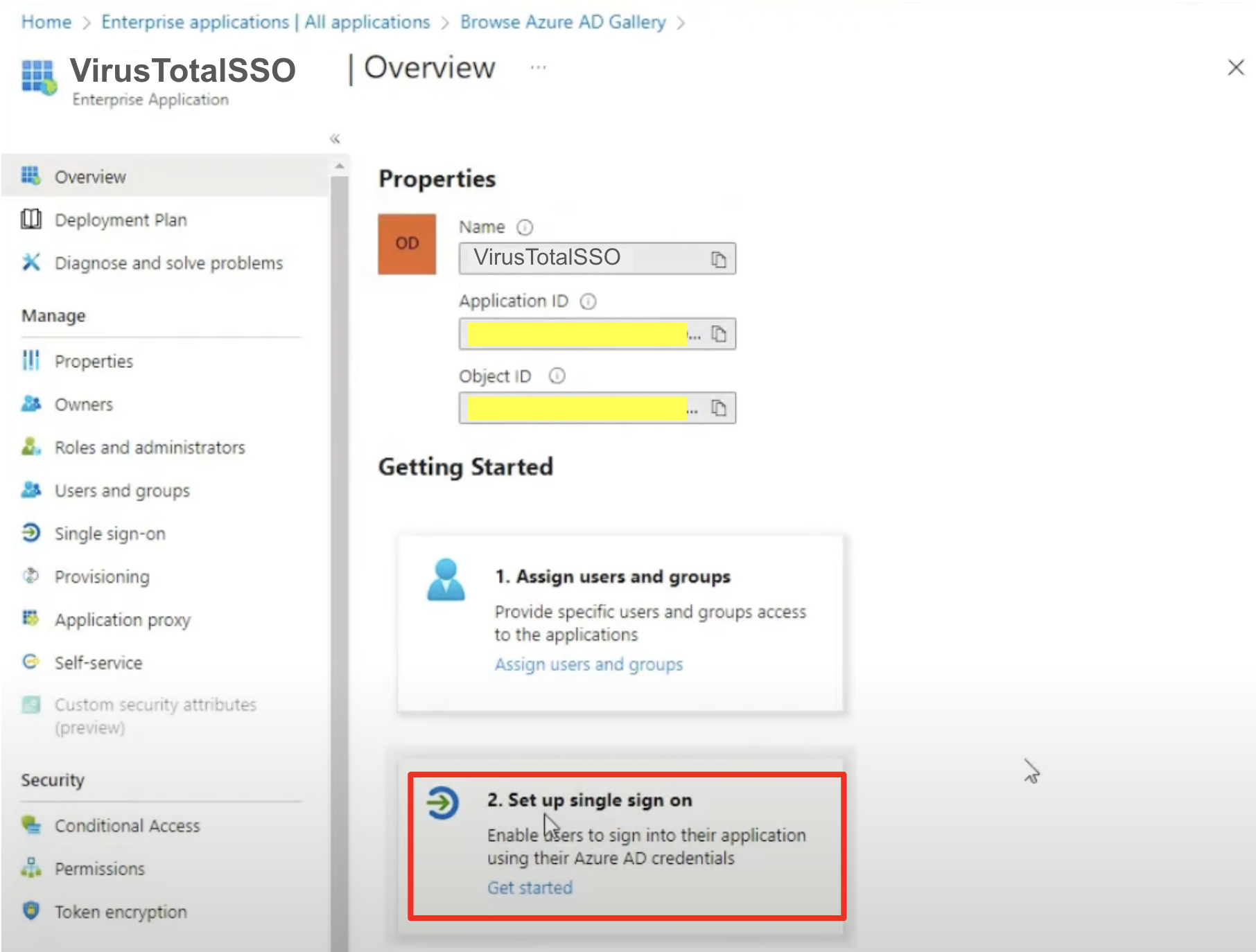The height and width of the screenshot is (952, 1256).
Task: Open Application proxy settings
Action: tap(123, 619)
